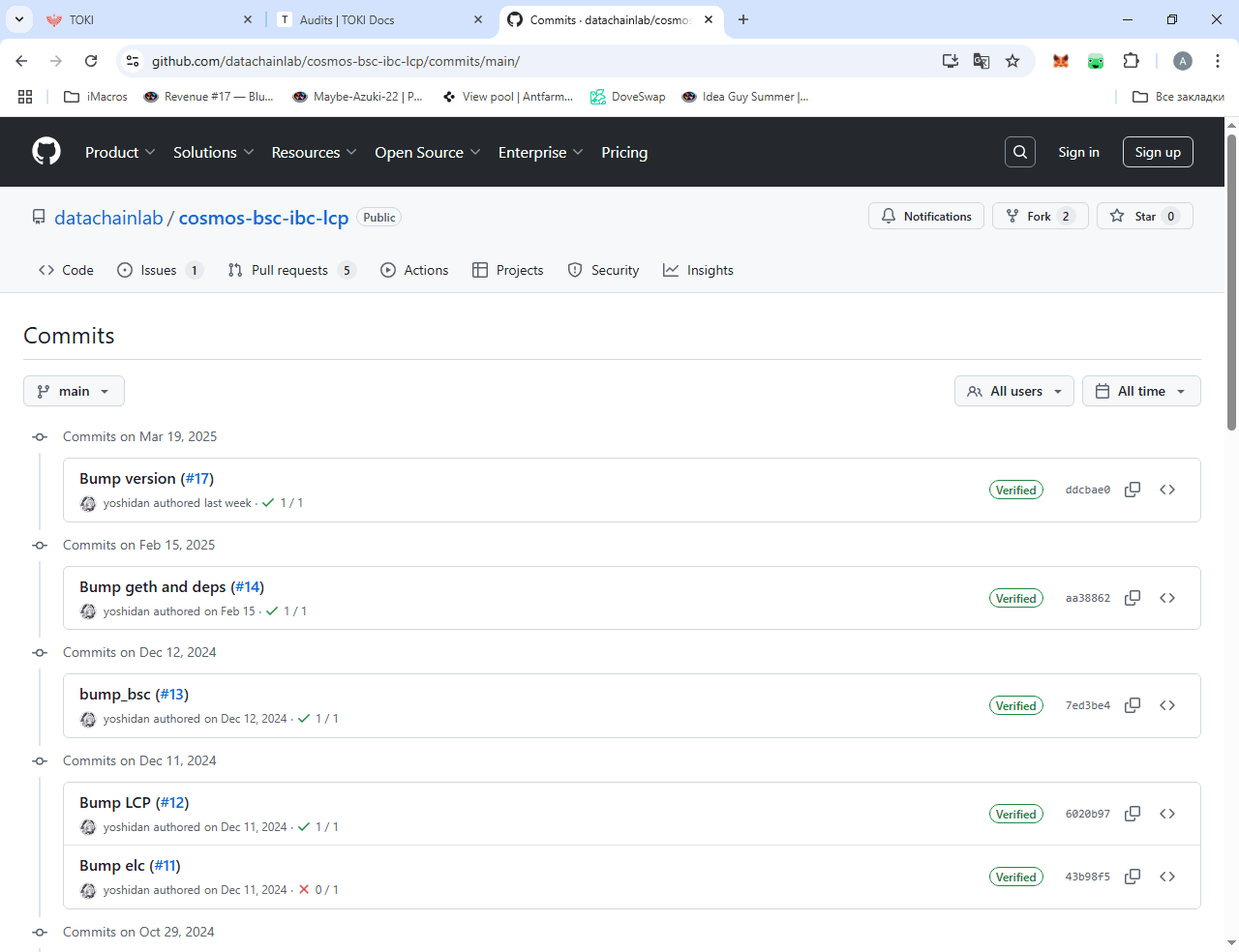The height and width of the screenshot is (952, 1239).
Task: Open MetaMask fox extension icon
Action: (1061, 61)
